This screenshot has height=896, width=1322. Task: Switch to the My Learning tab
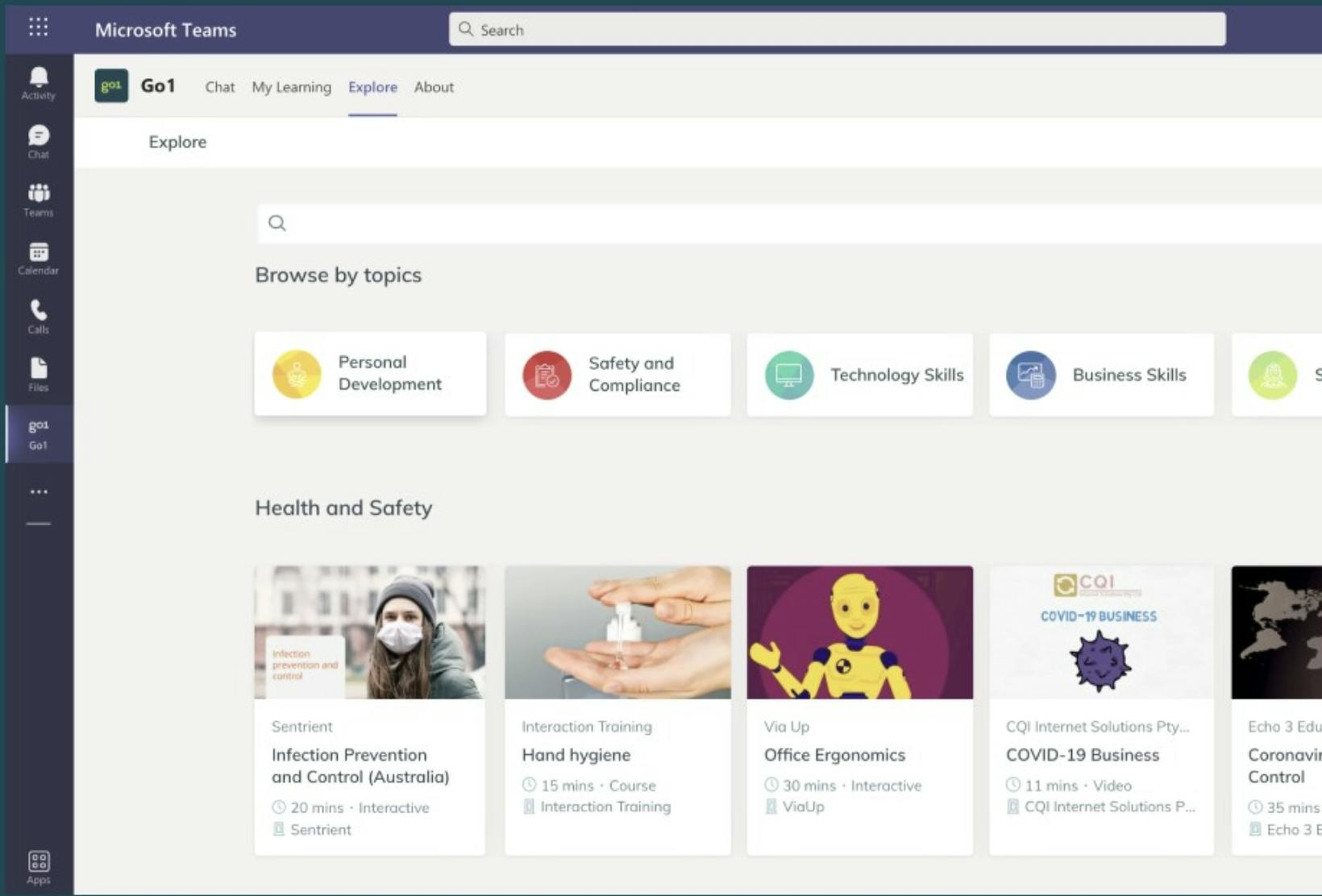point(291,87)
